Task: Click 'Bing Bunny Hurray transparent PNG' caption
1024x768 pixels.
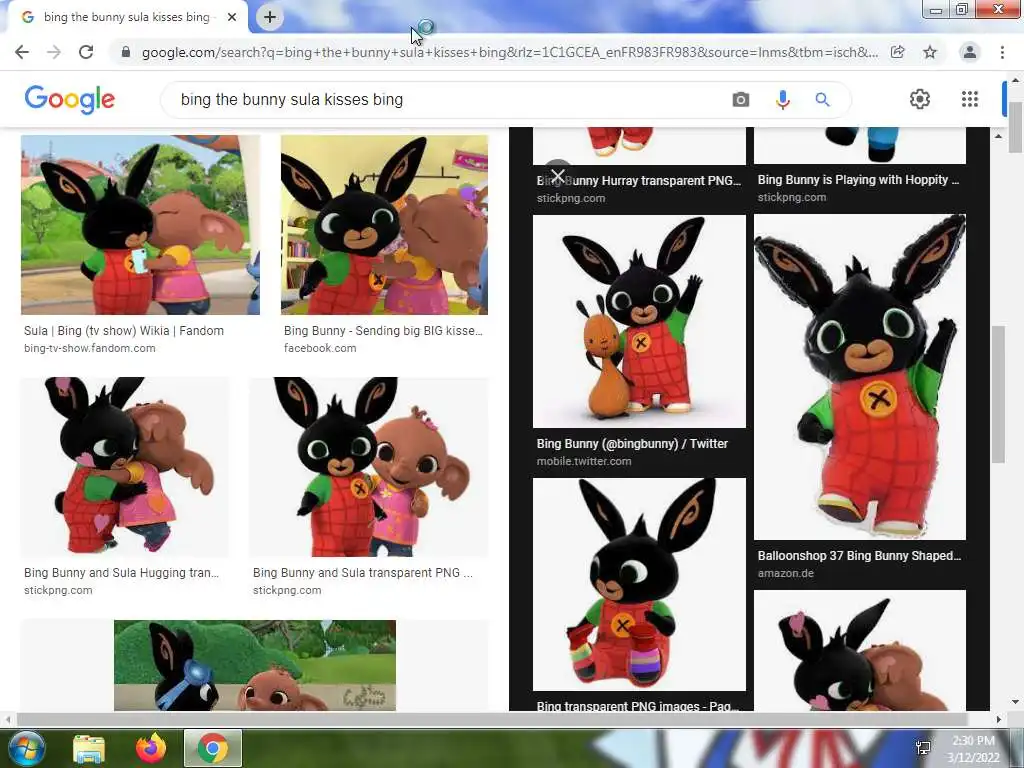Action: pyautogui.click(x=639, y=180)
